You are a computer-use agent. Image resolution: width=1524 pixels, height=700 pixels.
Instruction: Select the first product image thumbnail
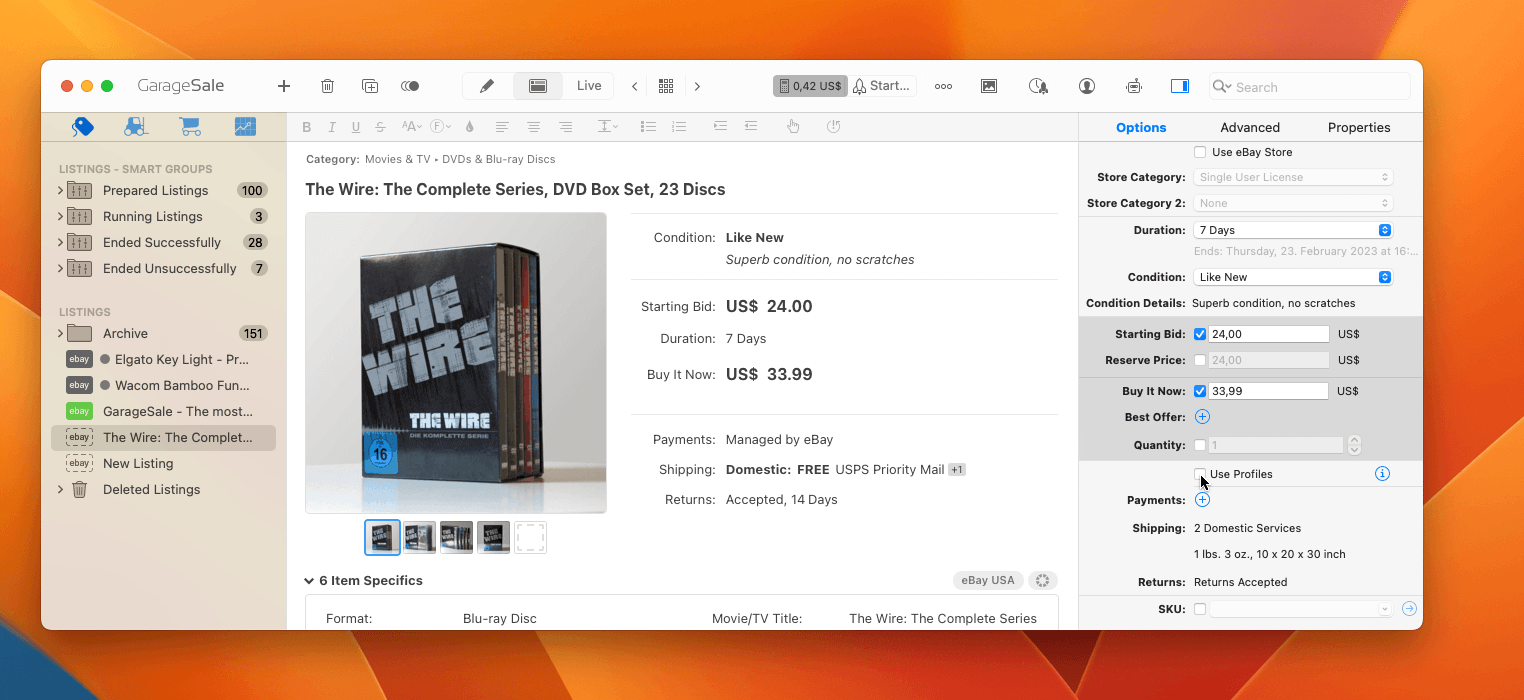pyautogui.click(x=383, y=537)
